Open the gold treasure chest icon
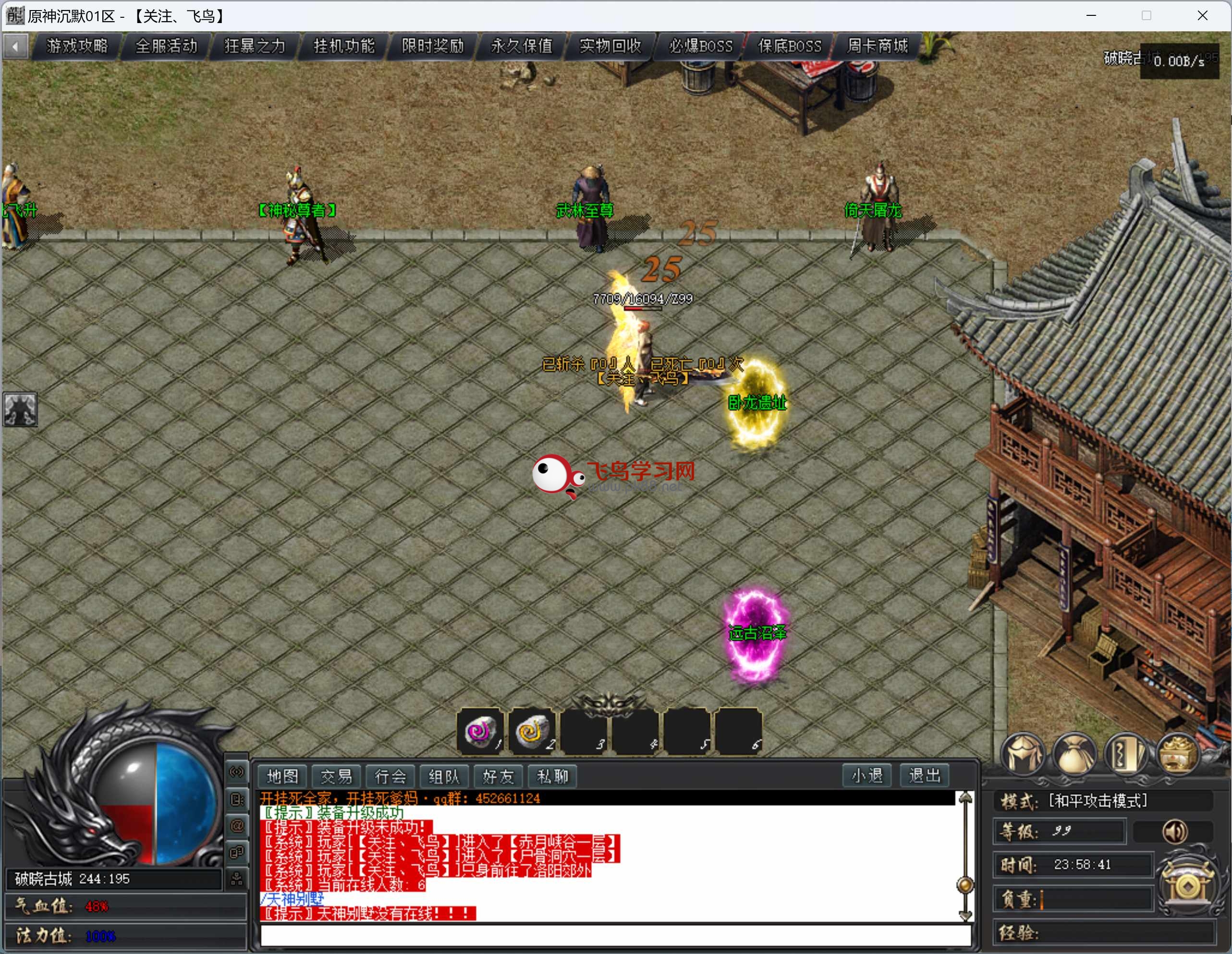This screenshot has height=954, width=1232. point(1177,754)
